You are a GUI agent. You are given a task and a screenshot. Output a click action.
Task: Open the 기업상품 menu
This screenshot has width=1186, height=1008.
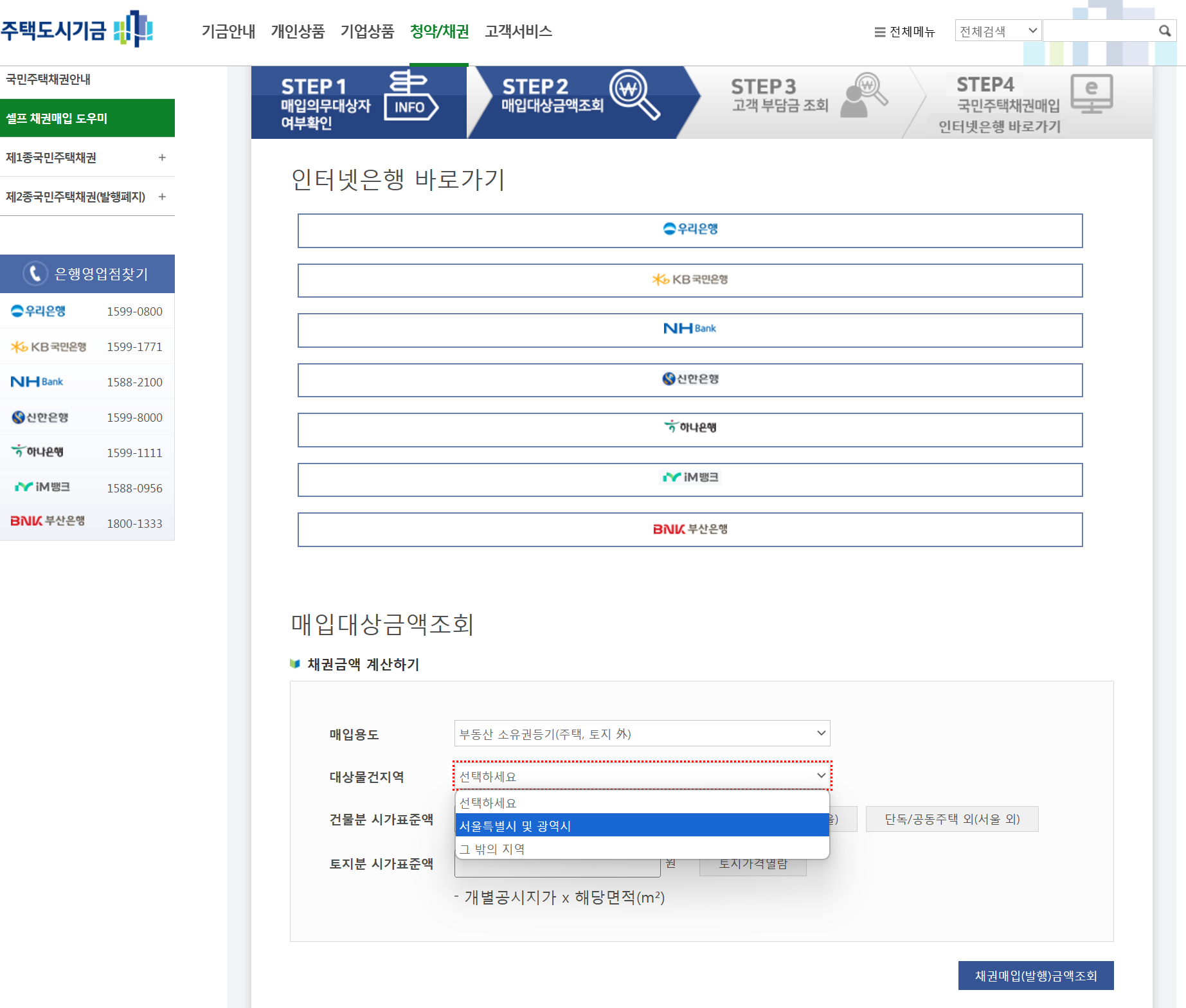coord(367,32)
